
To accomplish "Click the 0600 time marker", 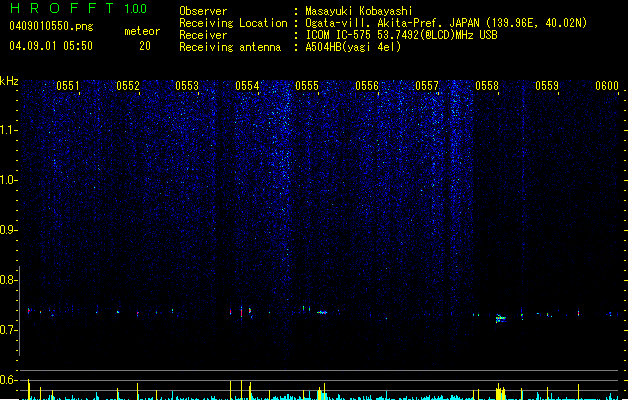I will coord(607,86).
